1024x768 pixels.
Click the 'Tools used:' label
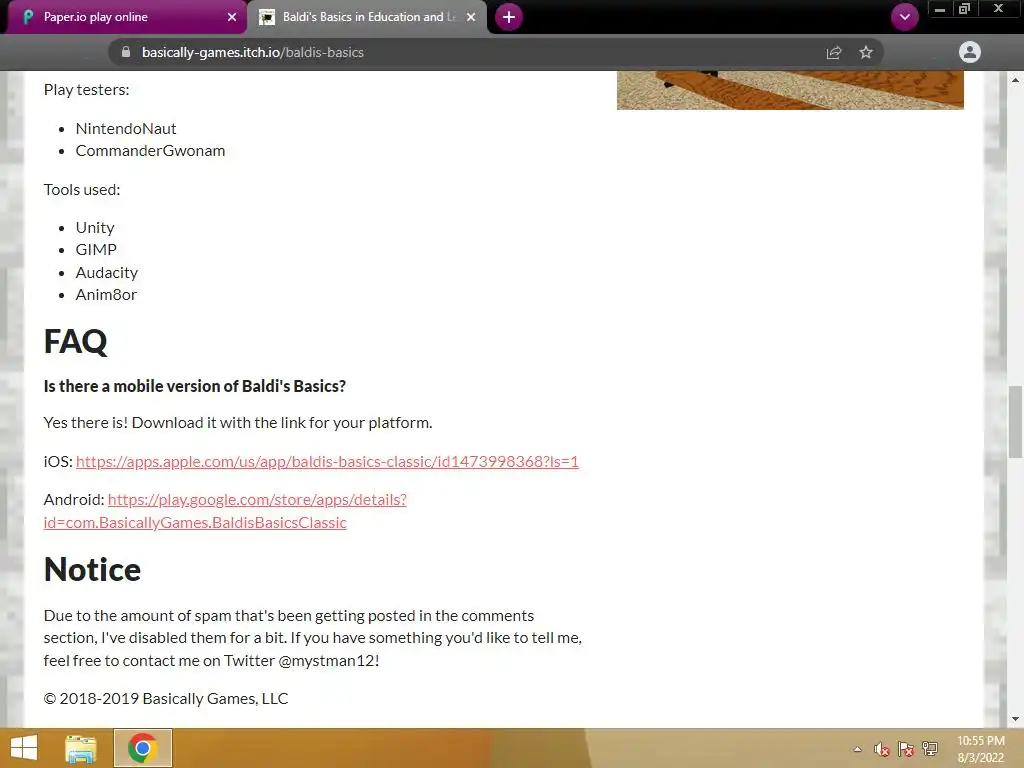[82, 189]
